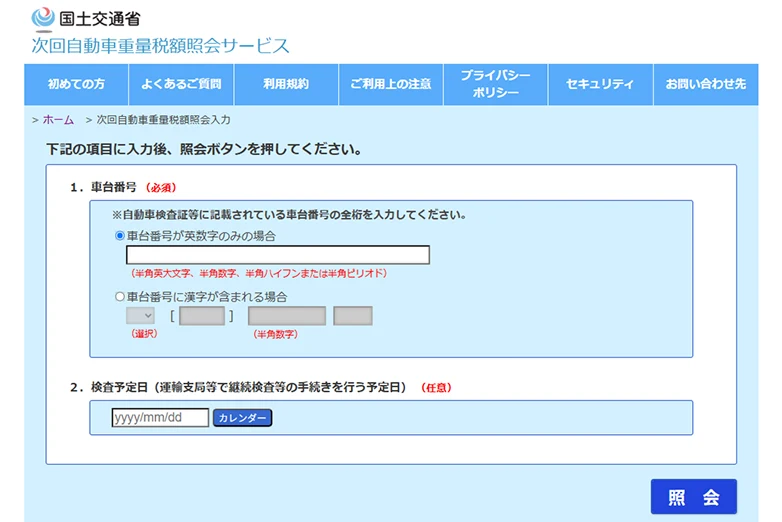This screenshot has width=782, height=522.
Task: Click the 国土交通省 logo icon
Action: (43, 18)
